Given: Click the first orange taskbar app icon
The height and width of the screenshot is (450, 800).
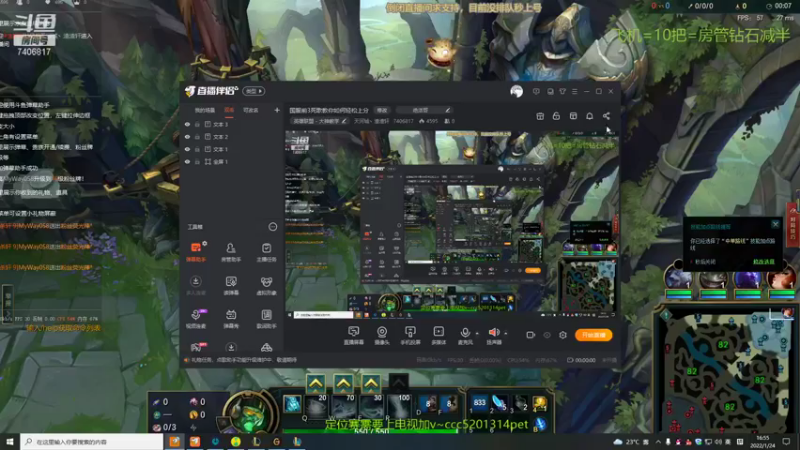Looking at the screenshot, I should pos(174,442).
